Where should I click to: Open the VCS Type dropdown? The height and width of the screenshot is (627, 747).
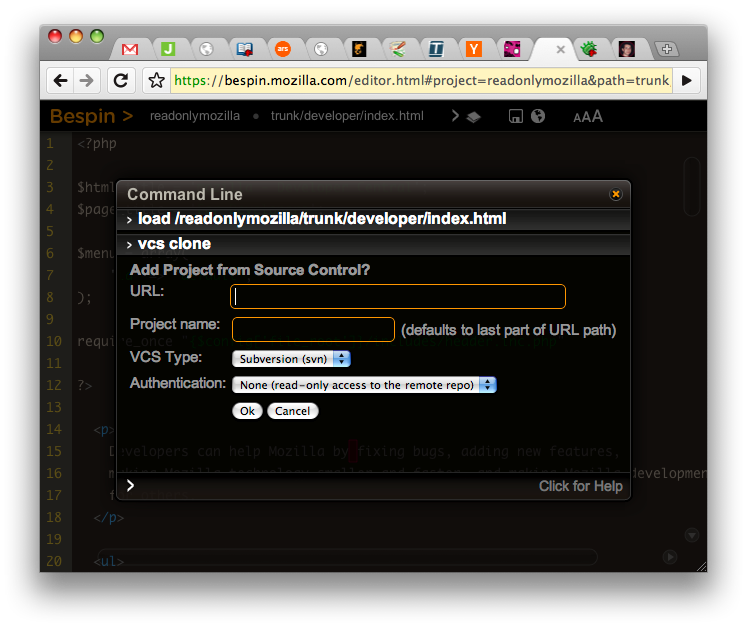pos(291,358)
